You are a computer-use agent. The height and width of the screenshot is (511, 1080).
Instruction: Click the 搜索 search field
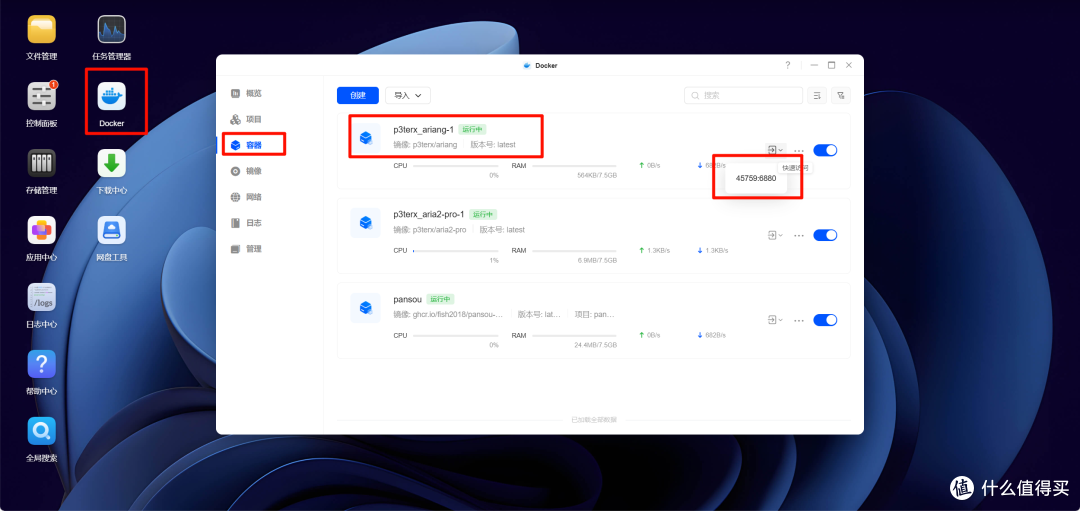click(x=743, y=96)
